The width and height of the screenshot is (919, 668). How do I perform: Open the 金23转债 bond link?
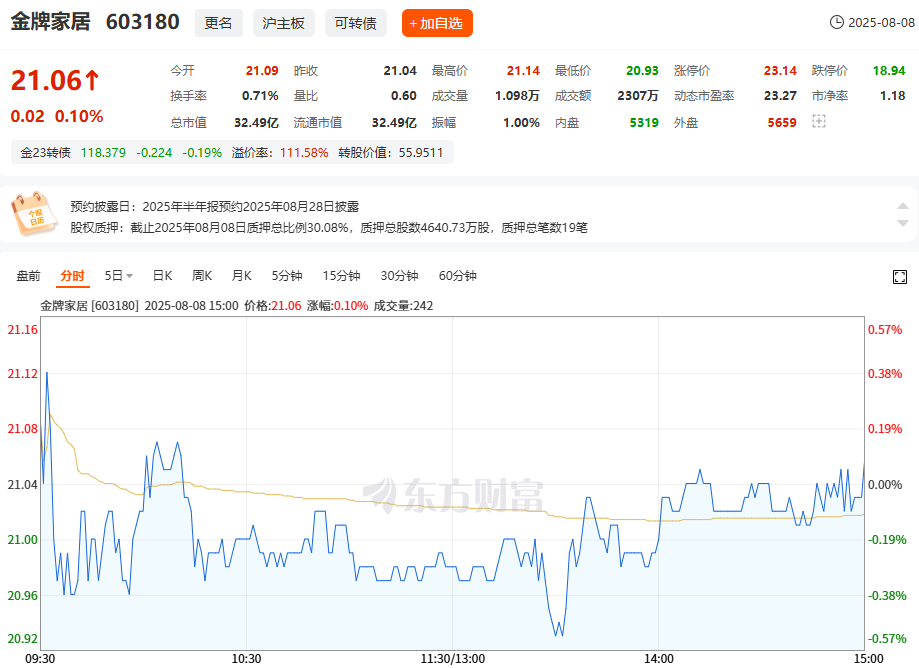[45, 153]
